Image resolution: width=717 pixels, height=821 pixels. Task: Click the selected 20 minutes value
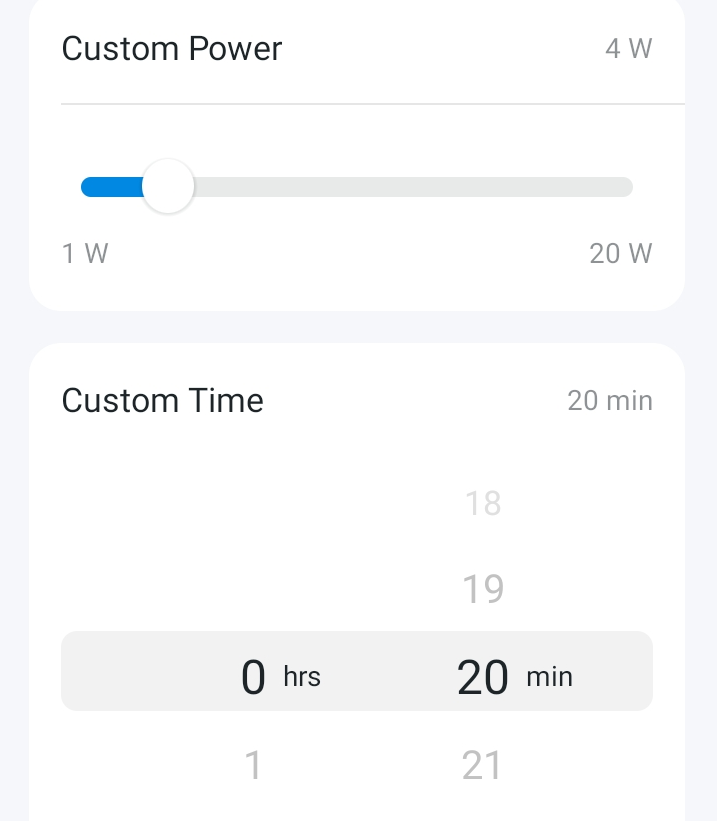(482, 677)
